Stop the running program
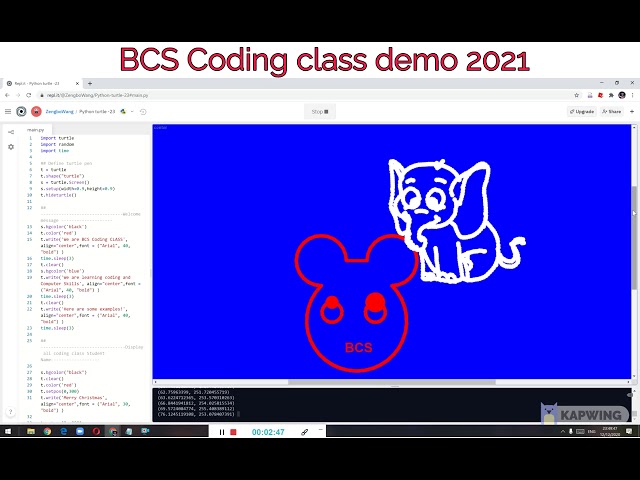Image resolution: width=640 pixels, height=480 pixels. pos(320,111)
